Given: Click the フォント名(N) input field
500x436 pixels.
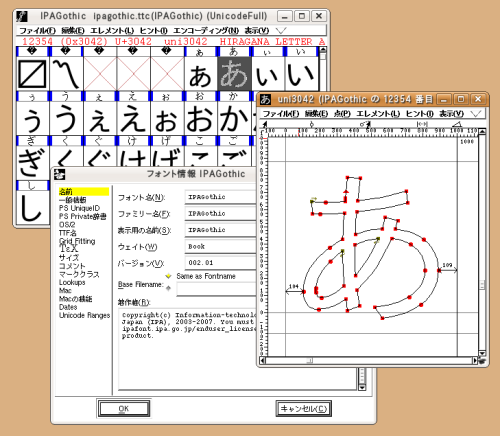Looking at the screenshot, I should coord(220,197).
